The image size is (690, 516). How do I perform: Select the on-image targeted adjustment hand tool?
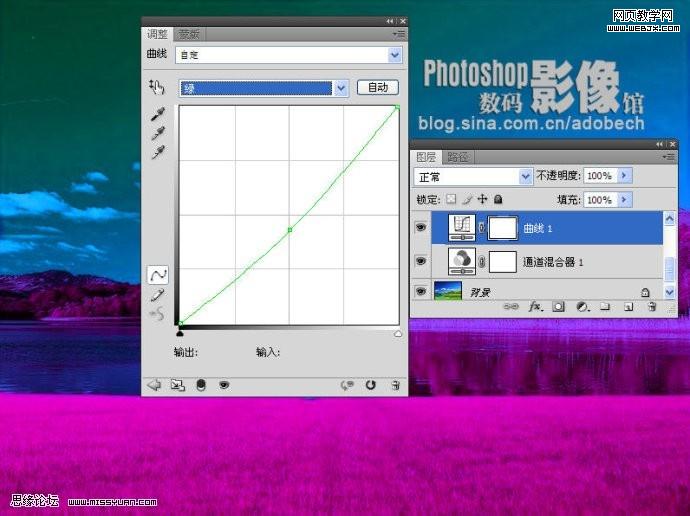tap(157, 87)
